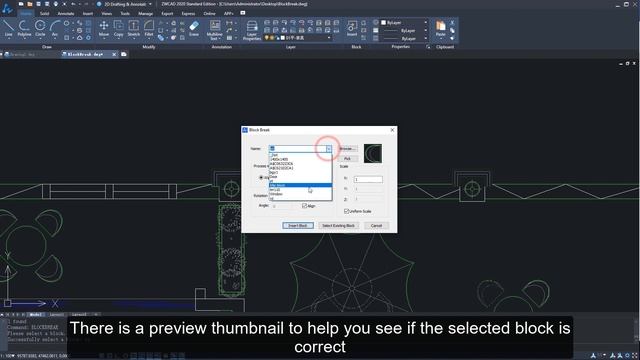The width and height of the screenshot is (640, 360).
Task: Select the radio button under Process
Action: click(261, 178)
